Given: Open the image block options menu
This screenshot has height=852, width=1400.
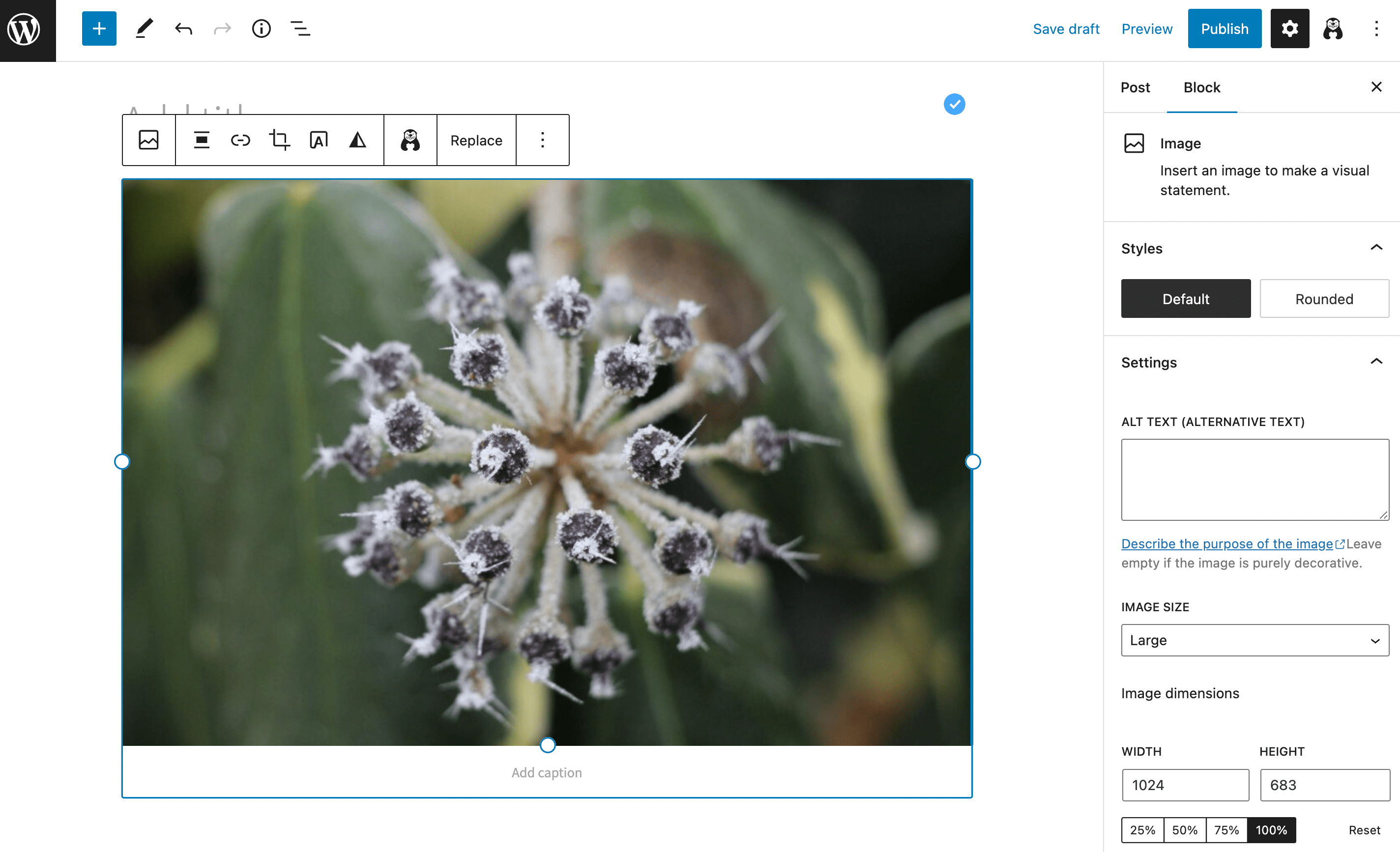Looking at the screenshot, I should (542, 140).
